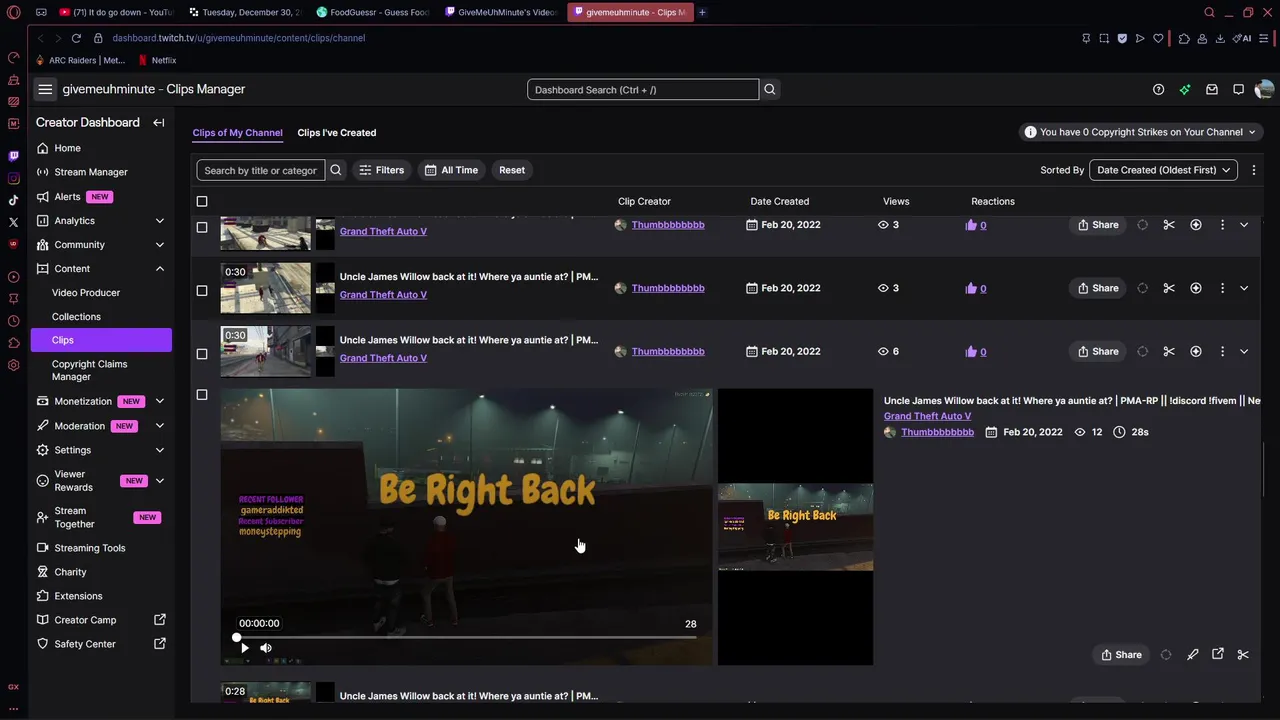Open the dashboard help question-mark icon
Screen dimensions: 1280x720
[x=1158, y=89]
